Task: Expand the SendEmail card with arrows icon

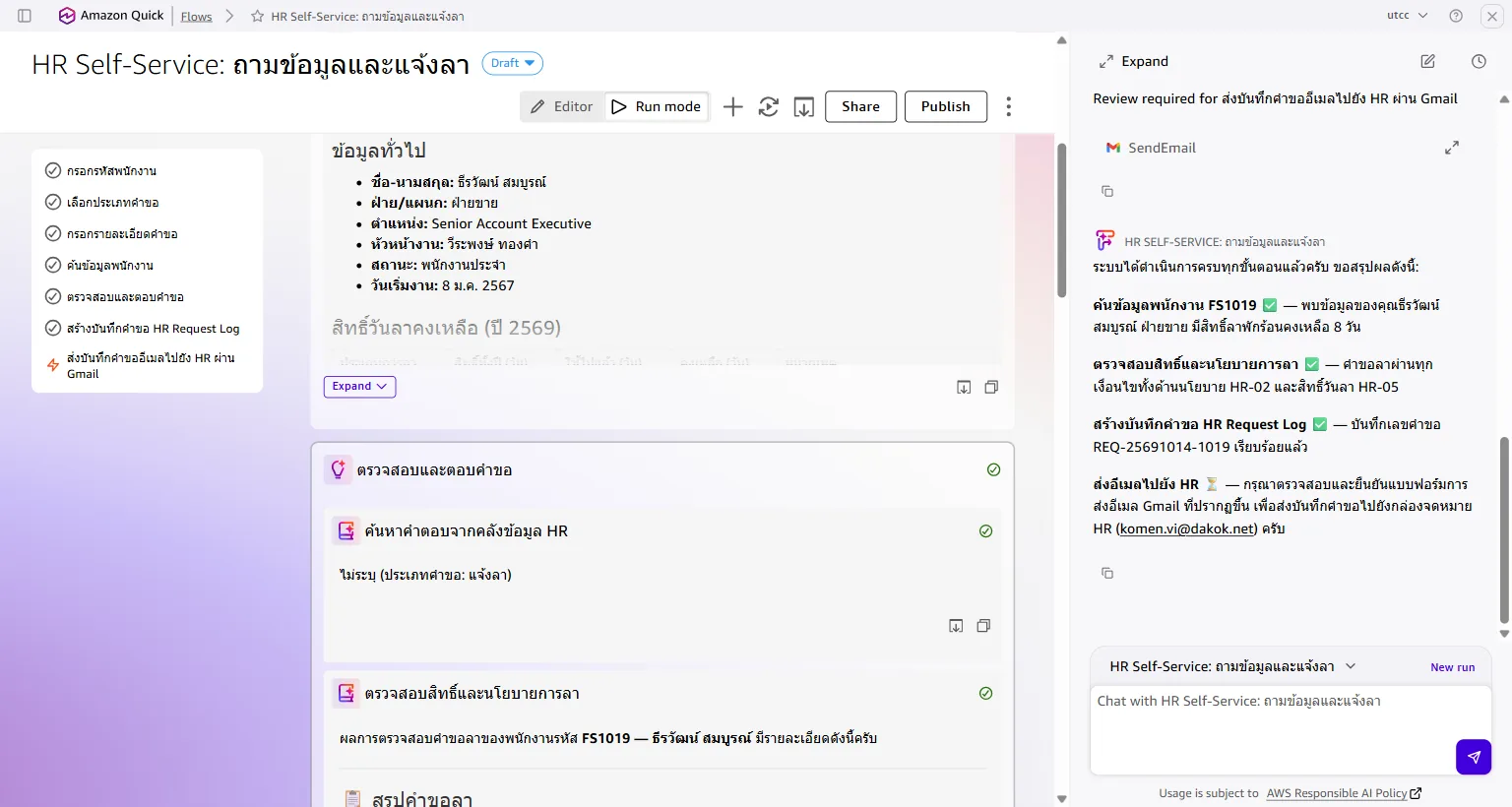Action: click(1451, 148)
